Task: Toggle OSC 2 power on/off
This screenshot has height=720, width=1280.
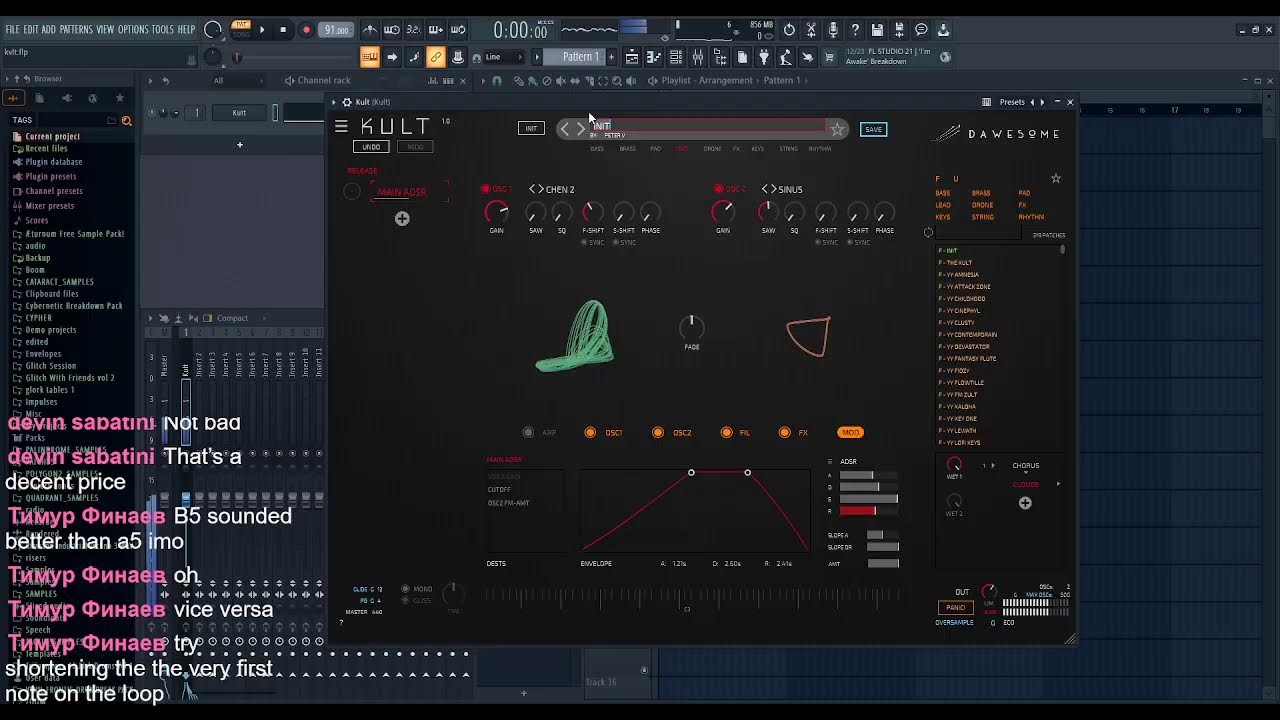Action: (718, 189)
